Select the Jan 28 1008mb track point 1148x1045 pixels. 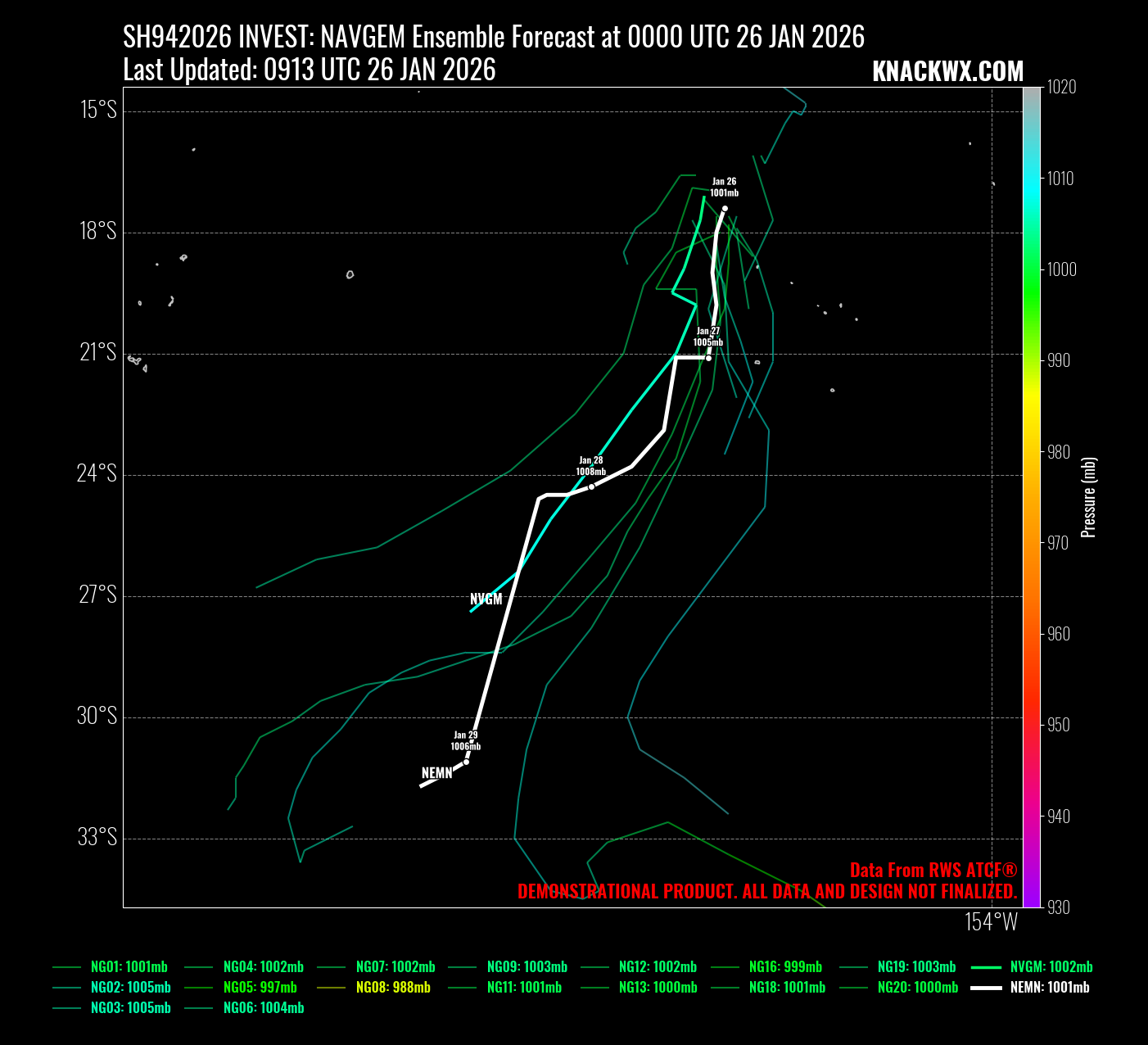591,486
